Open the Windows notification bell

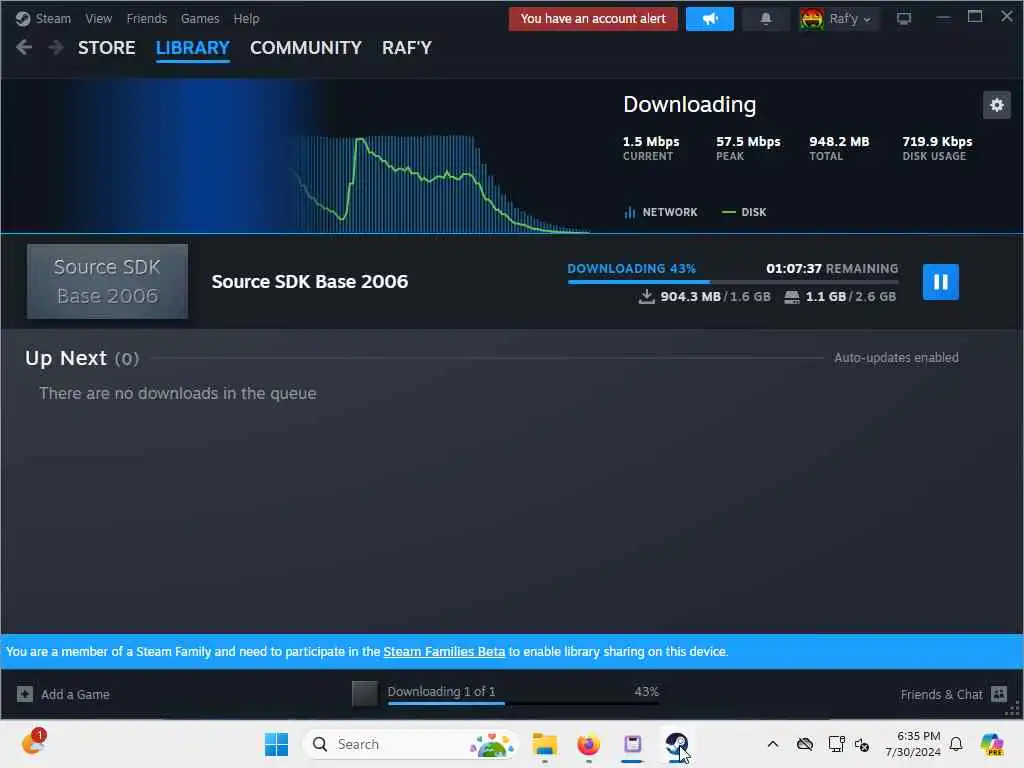point(956,744)
